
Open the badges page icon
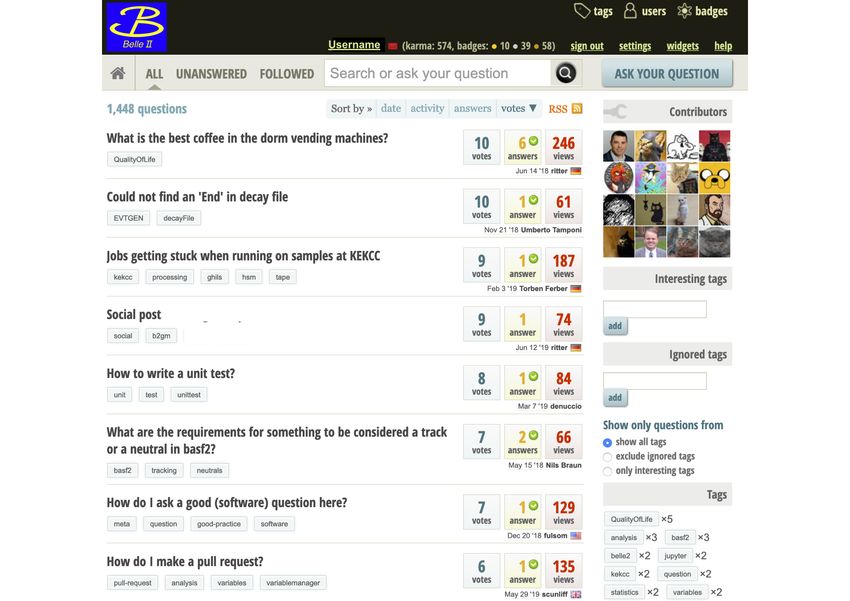(685, 11)
